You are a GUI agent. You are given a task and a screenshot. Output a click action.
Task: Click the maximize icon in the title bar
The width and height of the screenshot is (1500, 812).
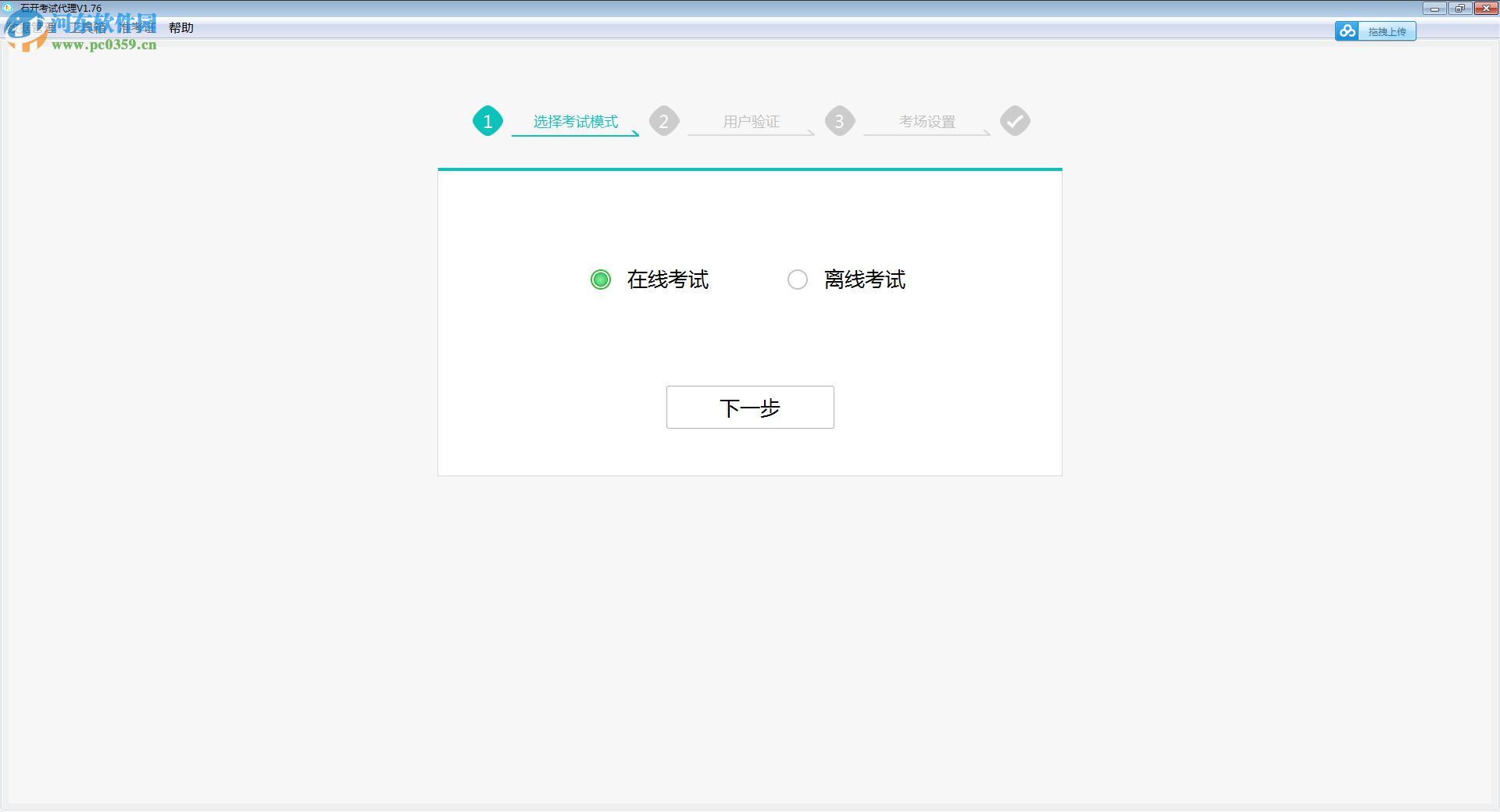pyautogui.click(x=1459, y=9)
